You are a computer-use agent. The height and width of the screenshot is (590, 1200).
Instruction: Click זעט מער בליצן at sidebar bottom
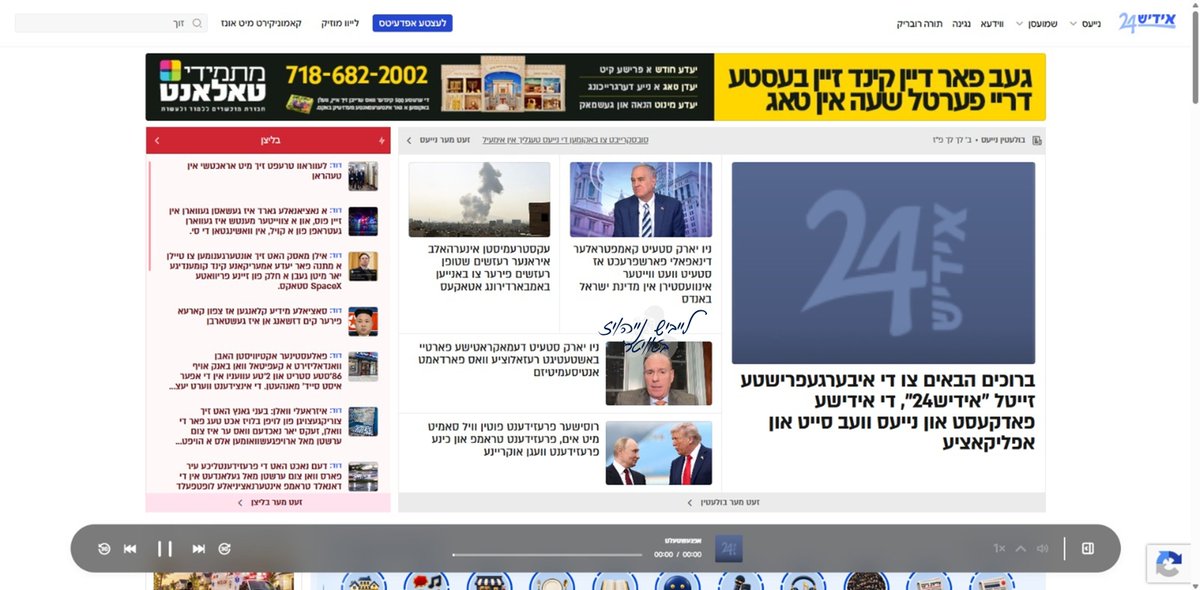[268, 503]
